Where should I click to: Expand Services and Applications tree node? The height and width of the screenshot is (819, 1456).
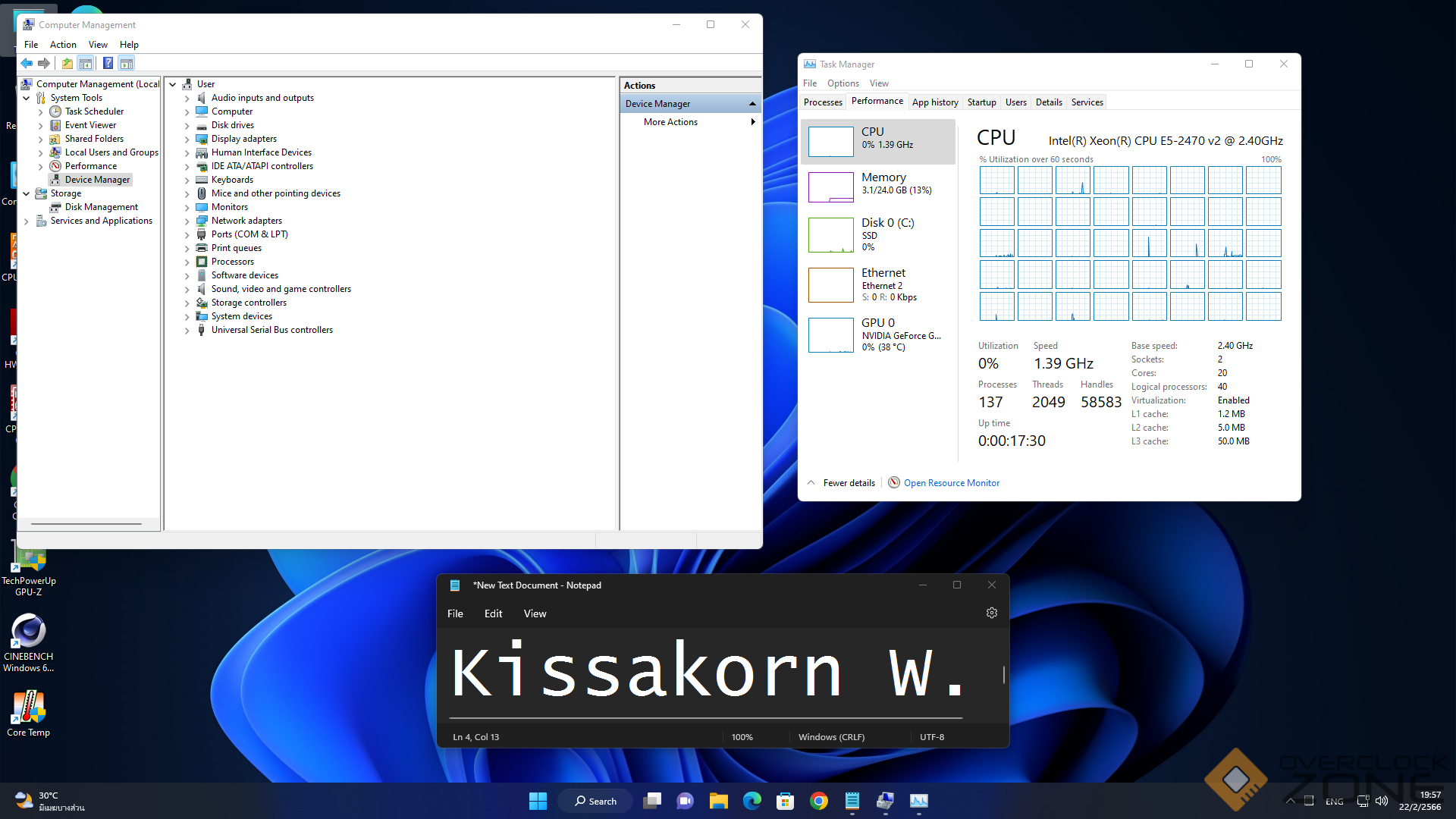[x=27, y=221]
